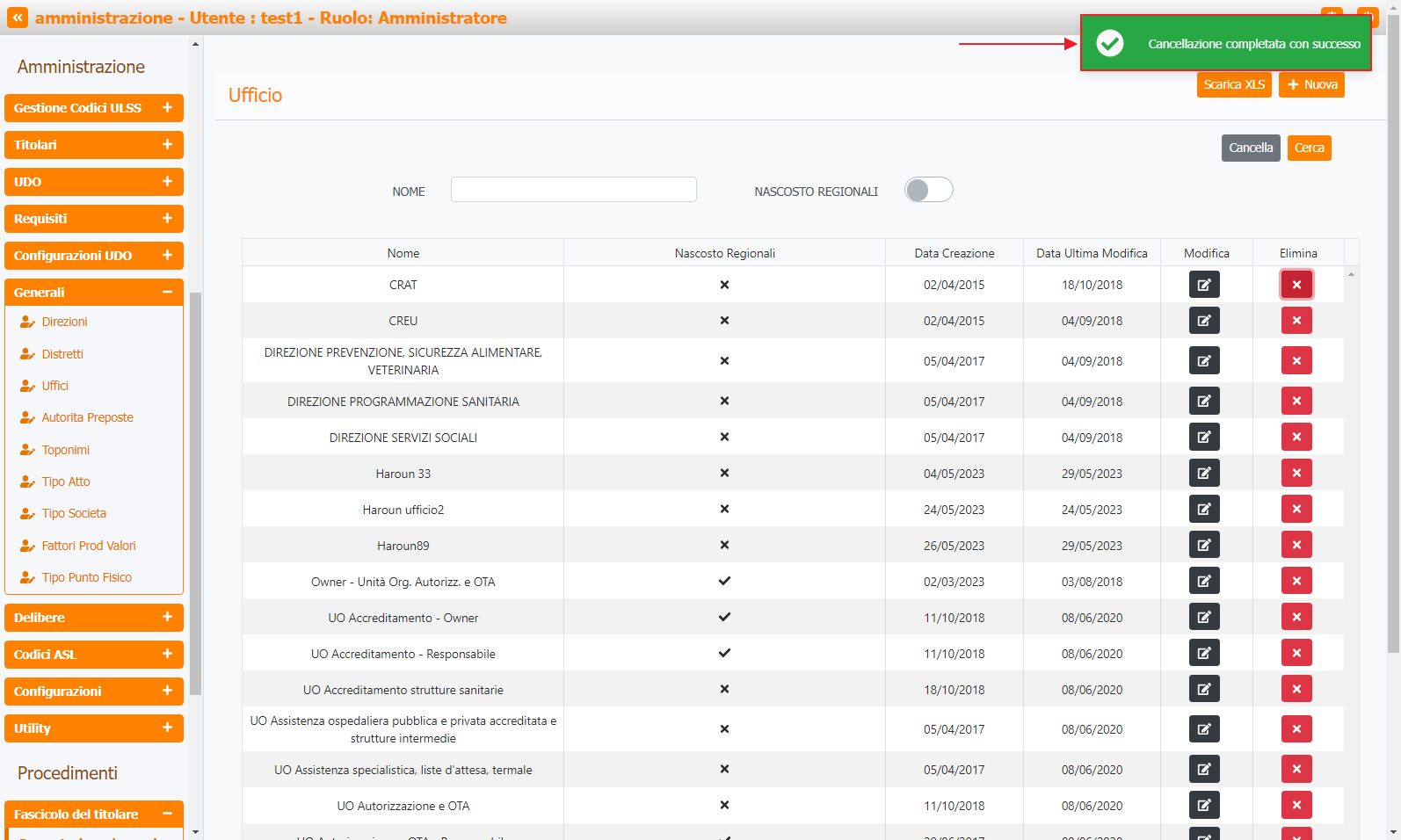Click the Nuova button
The width and height of the screenshot is (1401, 840).
1311,84
